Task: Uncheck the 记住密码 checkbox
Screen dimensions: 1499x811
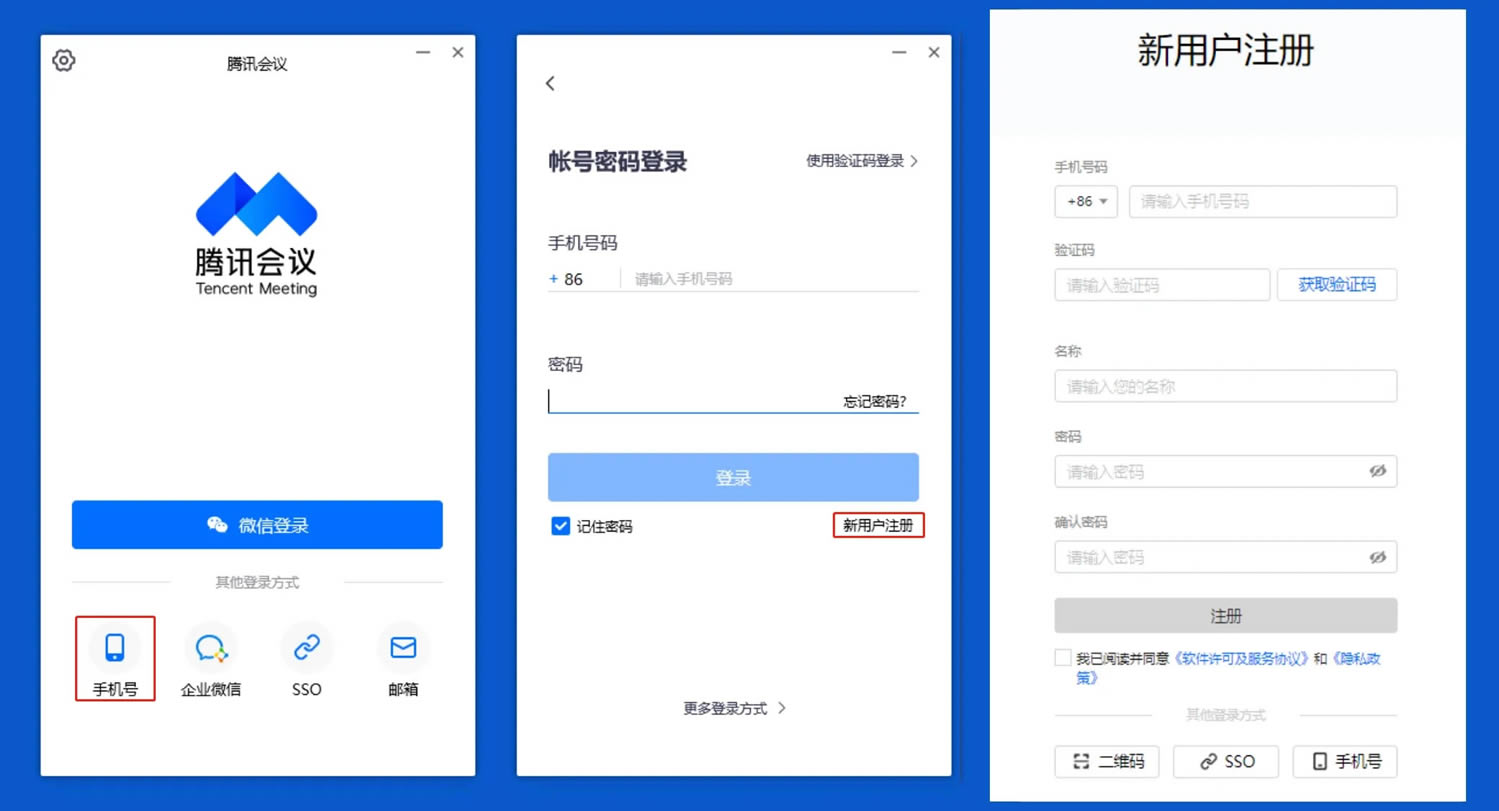Action: [560, 526]
